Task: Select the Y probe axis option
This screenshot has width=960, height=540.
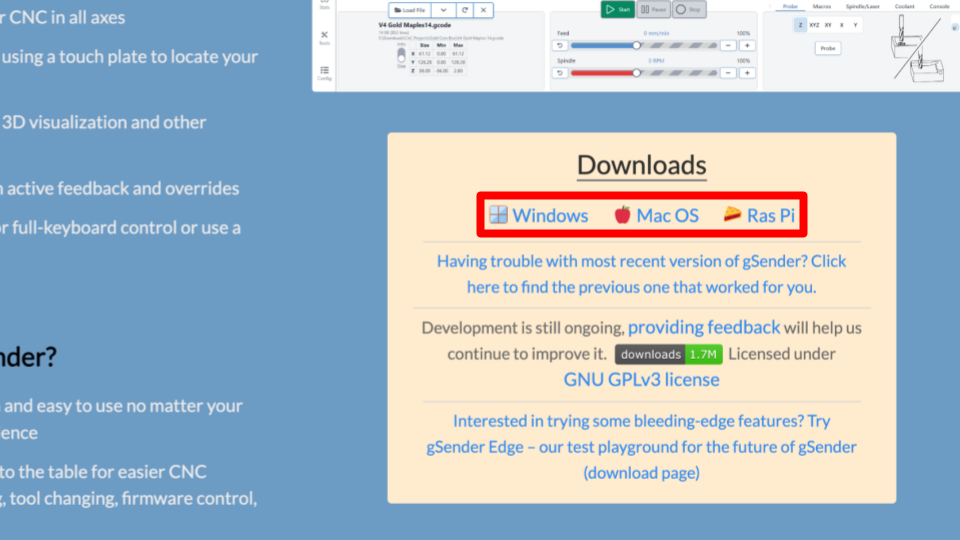Action: 855,25
